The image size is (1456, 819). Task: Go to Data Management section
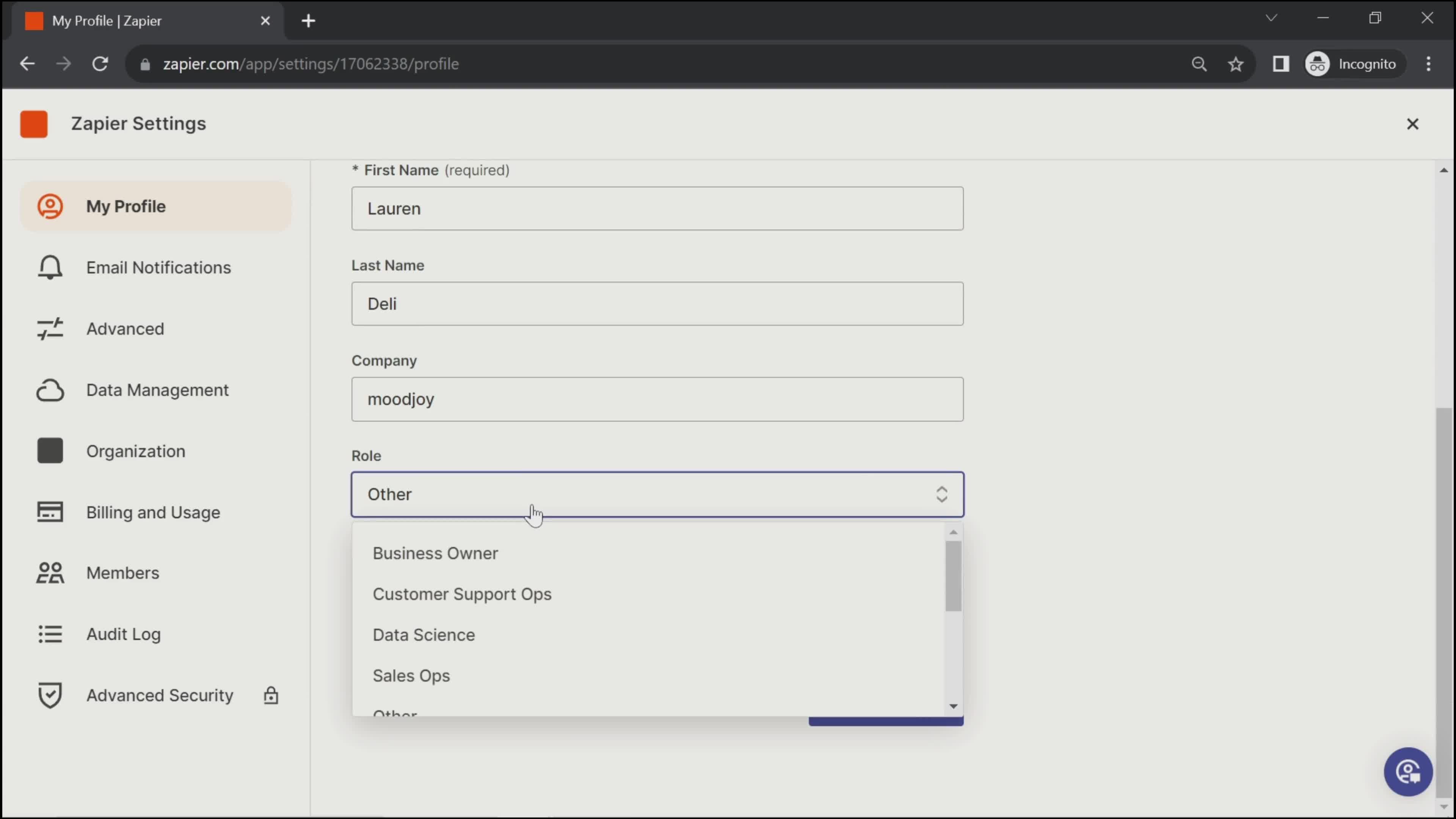pyautogui.click(x=156, y=390)
